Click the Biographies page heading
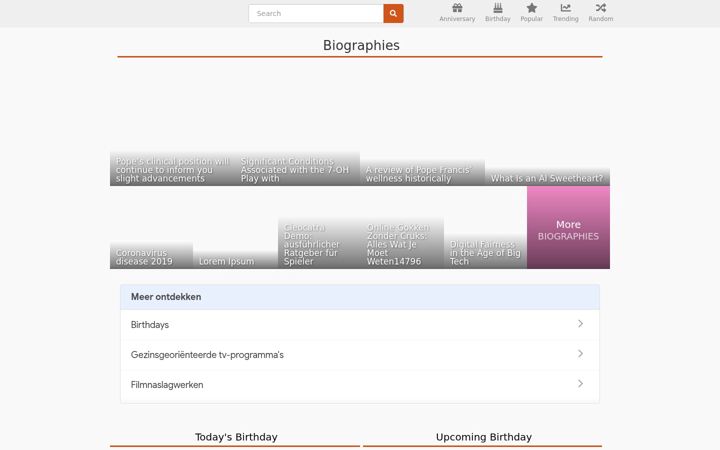The width and height of the screenshot is (720, 450). click(x=361, y=45)
